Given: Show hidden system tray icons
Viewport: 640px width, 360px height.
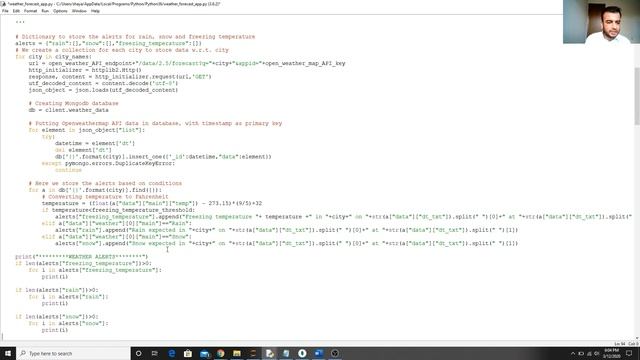Looking at the screenshot, I should pyautogui.click(x=573, y=353).
